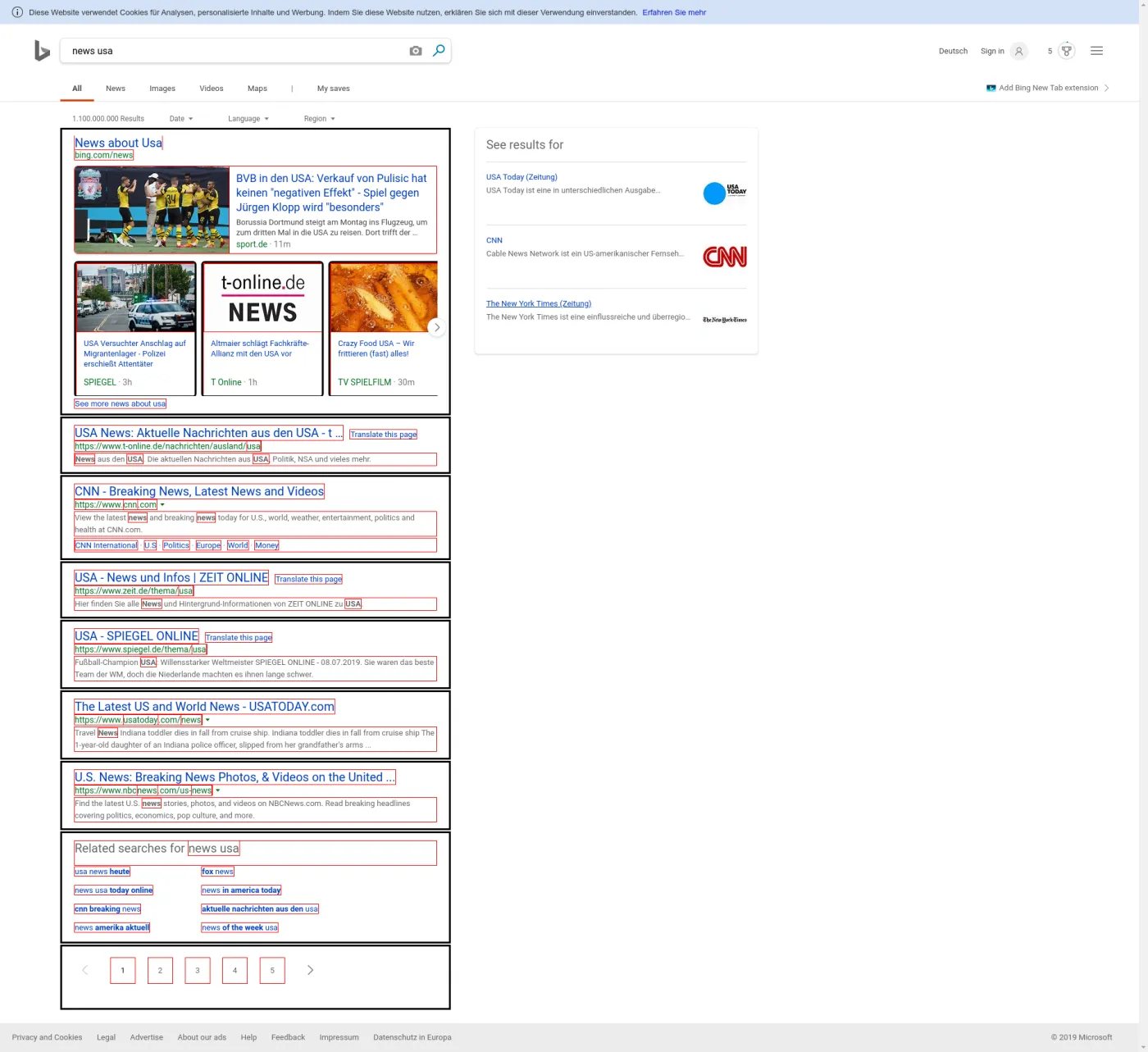Go to previous results page arrow
The height and width of the screenshot is (1052, 1148).
84,970
